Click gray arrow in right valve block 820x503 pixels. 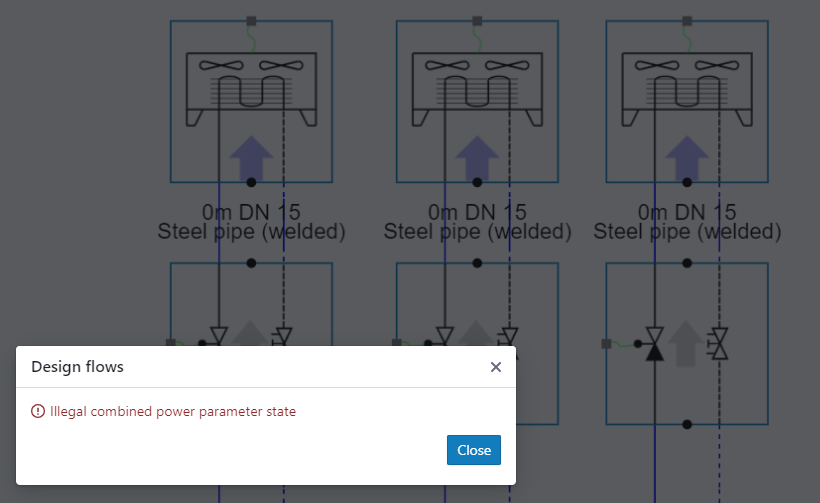tap(687, 343)
